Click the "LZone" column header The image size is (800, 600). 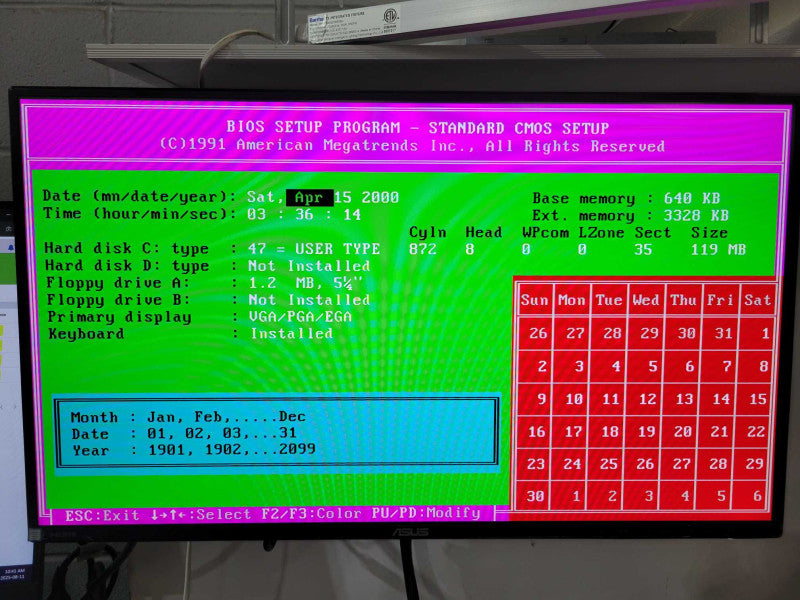click(x=602, y=233)
